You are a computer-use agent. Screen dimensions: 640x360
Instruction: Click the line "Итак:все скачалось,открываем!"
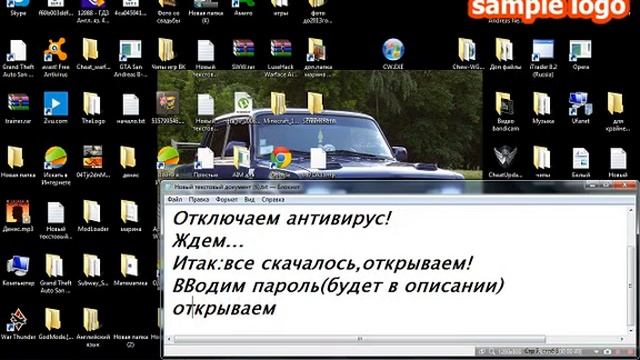coord(322,263)
